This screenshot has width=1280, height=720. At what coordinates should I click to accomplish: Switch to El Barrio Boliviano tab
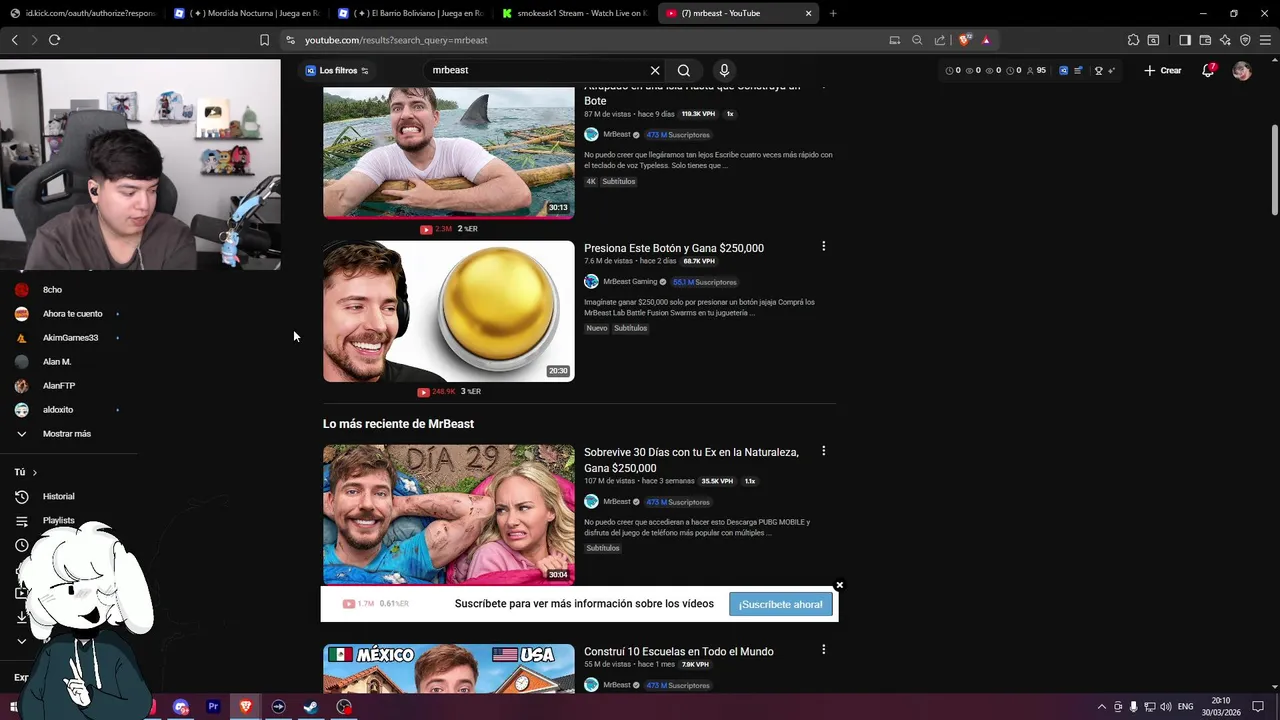[x=410, y=13]
